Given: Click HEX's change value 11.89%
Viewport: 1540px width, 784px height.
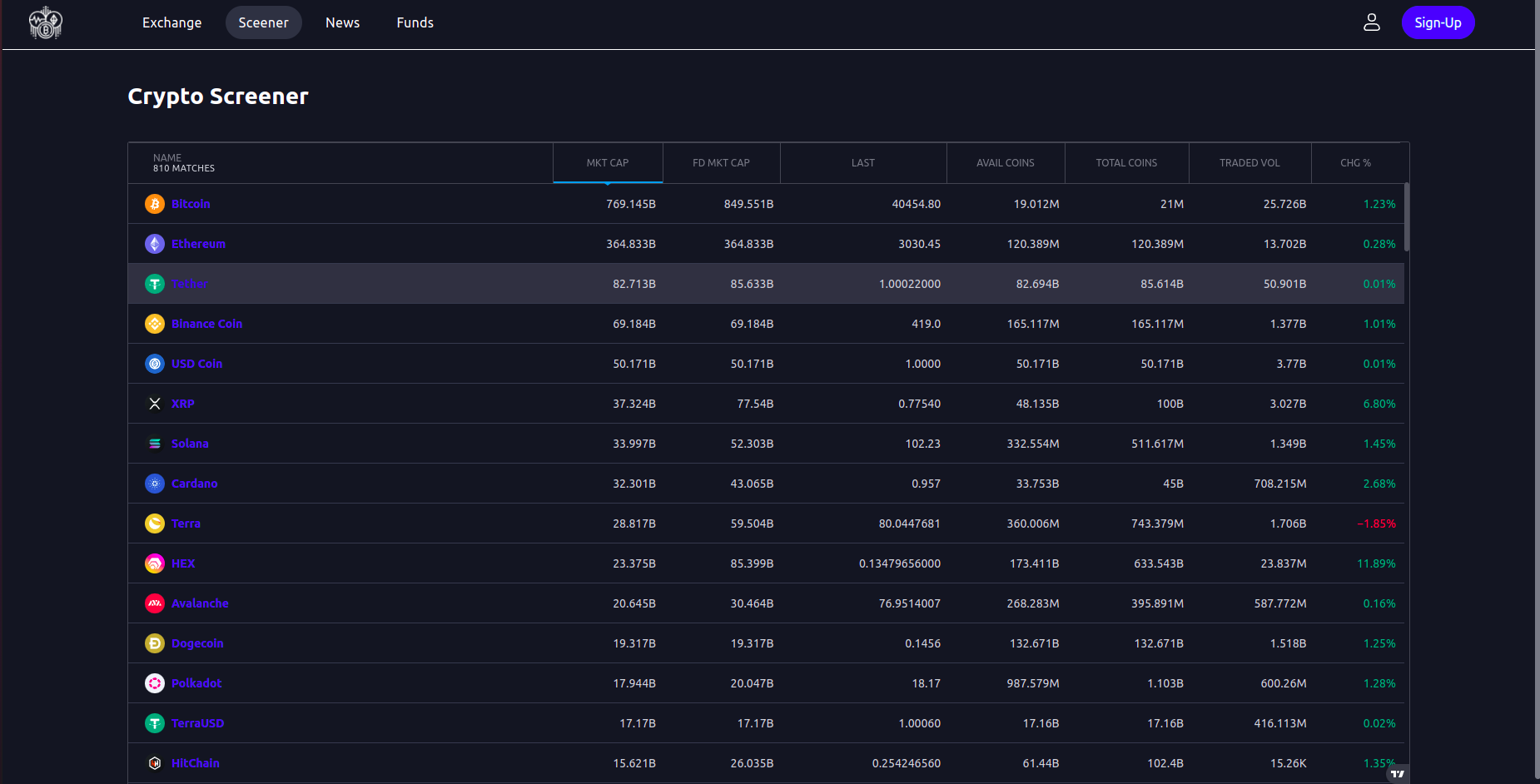Looking at the screenshot, I should tap(1376, 563).
